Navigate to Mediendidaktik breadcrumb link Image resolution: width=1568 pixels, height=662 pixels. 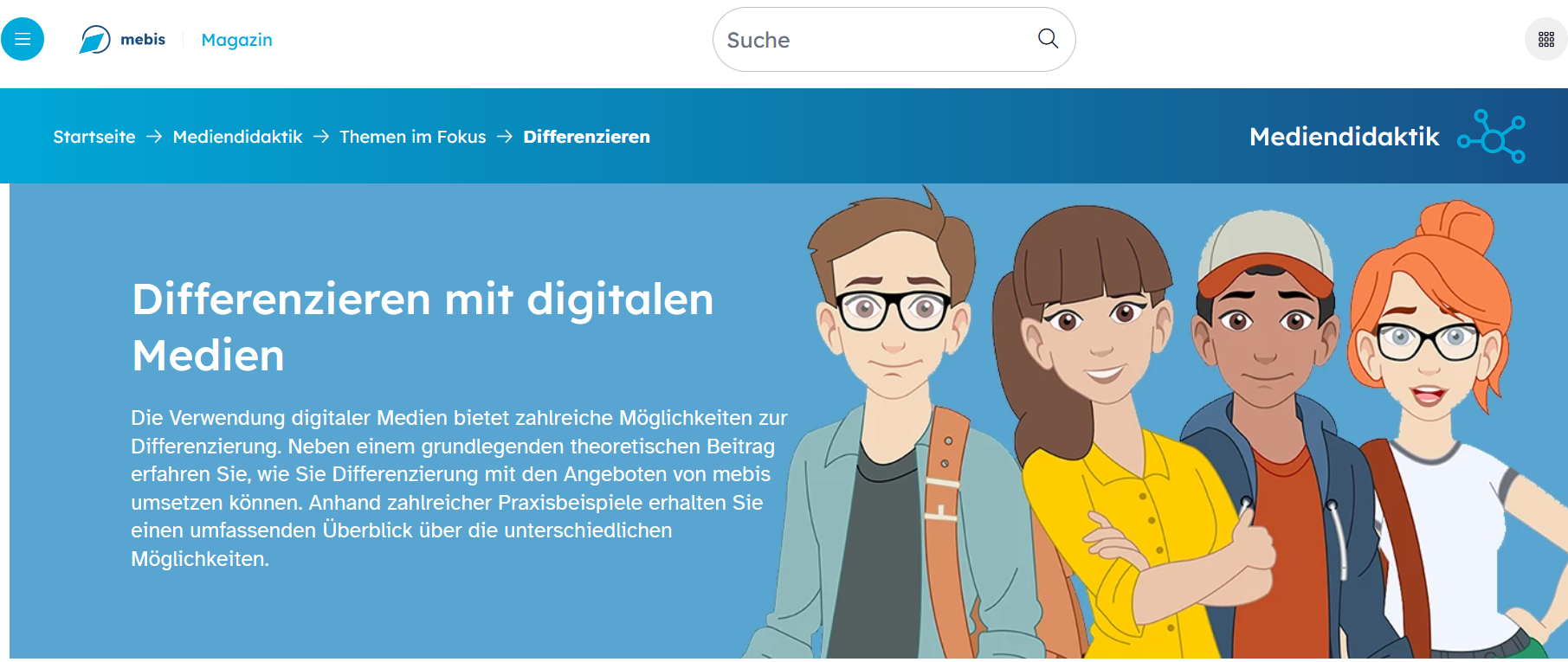[x=237, y=137]
